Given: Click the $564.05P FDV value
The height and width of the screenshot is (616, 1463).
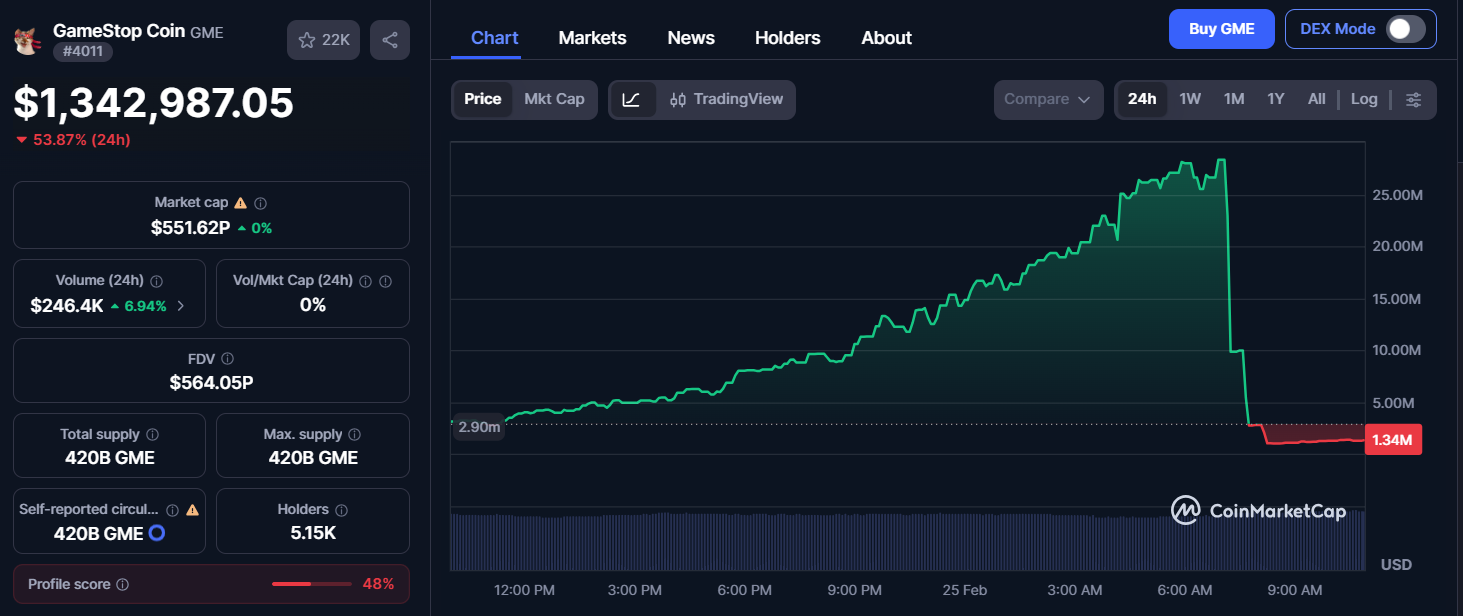Looking at the screenshot, I should pyautogui.click(x=211, y=382).
